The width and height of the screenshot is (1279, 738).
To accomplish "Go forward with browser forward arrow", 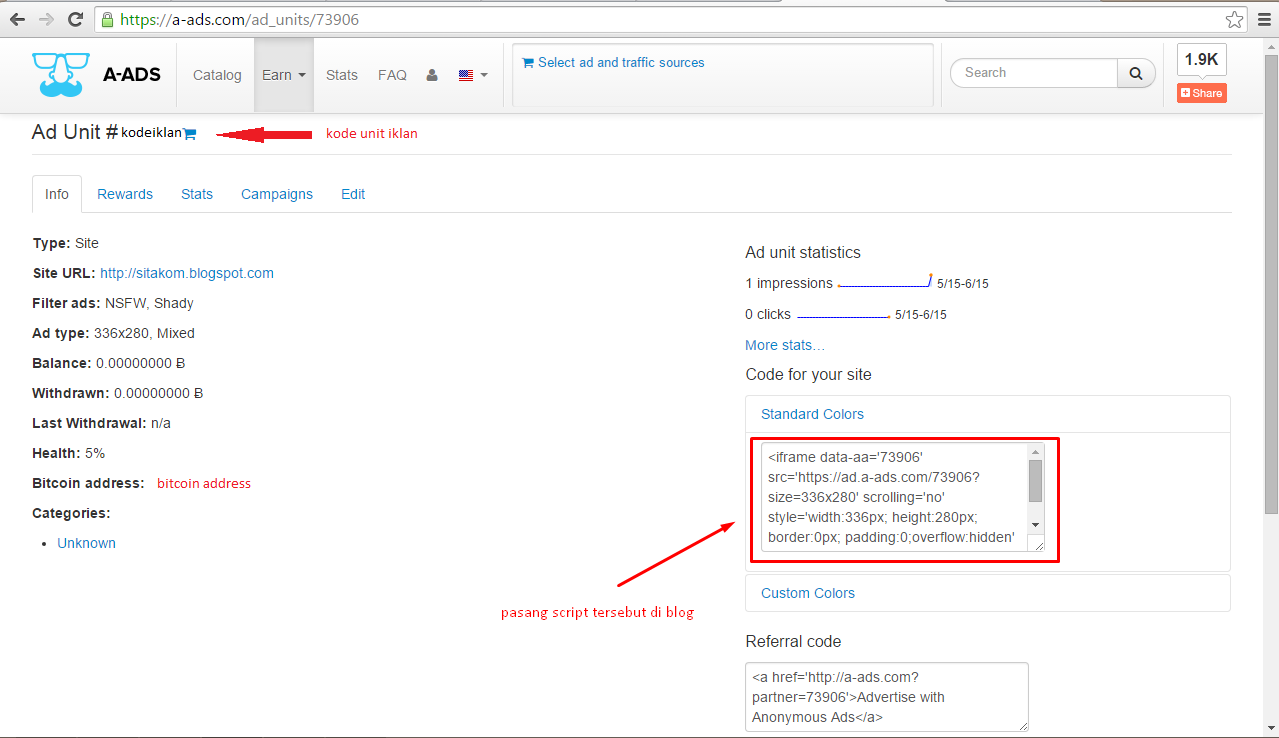I will click(x=46, y=19).
